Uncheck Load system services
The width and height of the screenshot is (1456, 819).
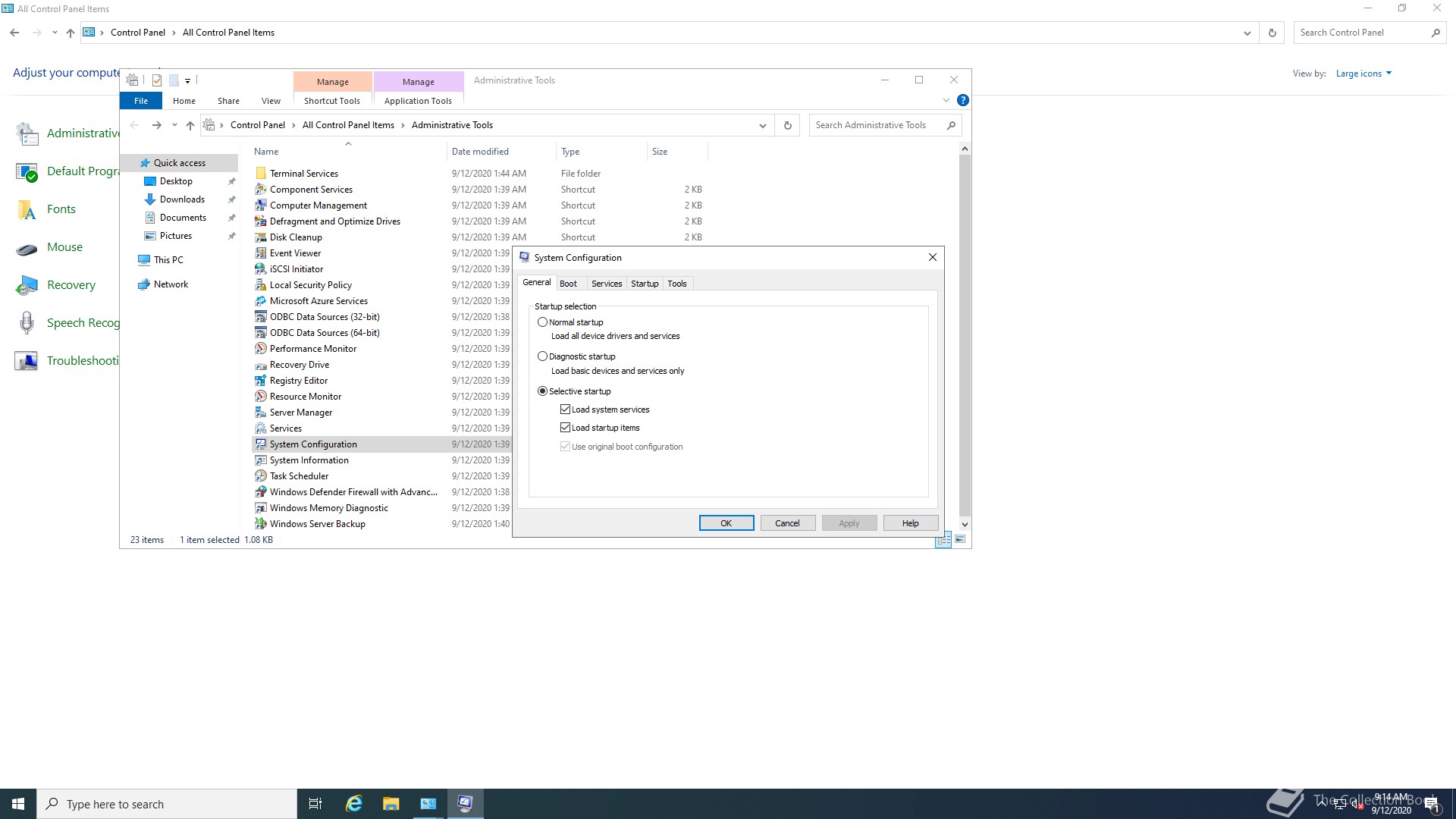pyautogui.click(x=565, y=409)
